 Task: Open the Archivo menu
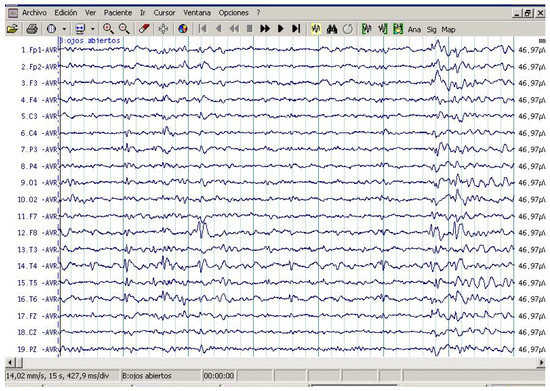(34, 13)
